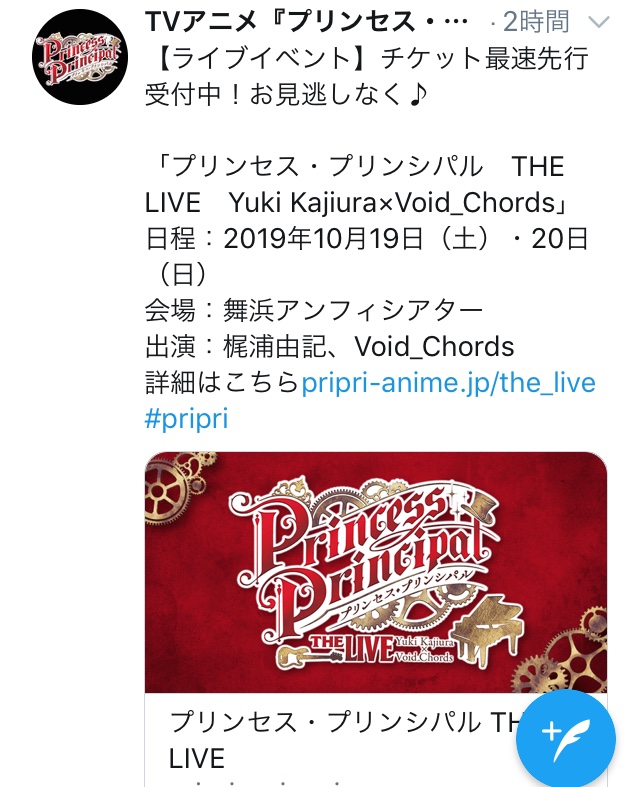Open the Princess Principal THE LIVE card image
The height and width of the screenshot is (787, 640).
click(375, 572)
